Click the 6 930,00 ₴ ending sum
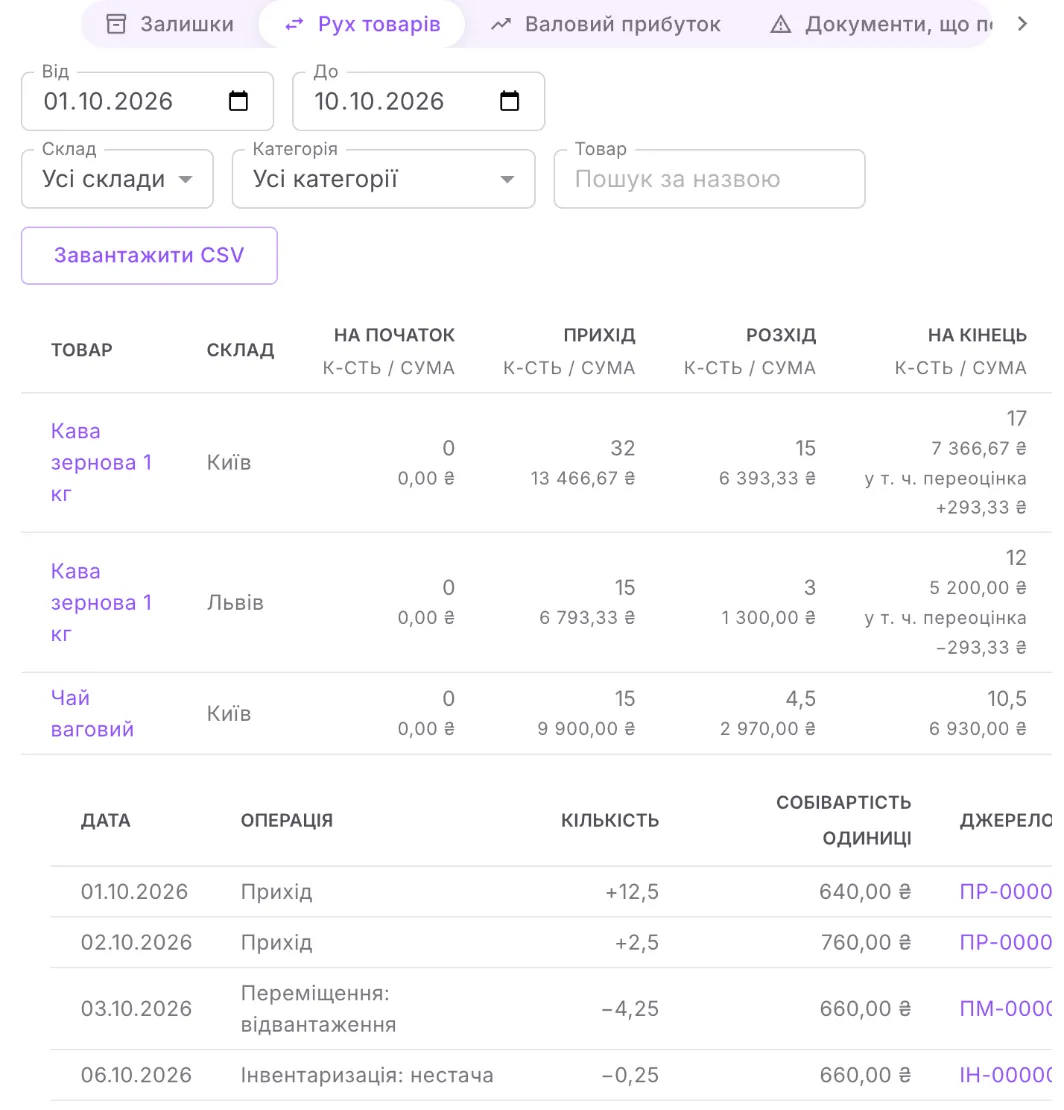Image resolution: width=1064 pixels, height=1110 pixels. click(978, 728)
